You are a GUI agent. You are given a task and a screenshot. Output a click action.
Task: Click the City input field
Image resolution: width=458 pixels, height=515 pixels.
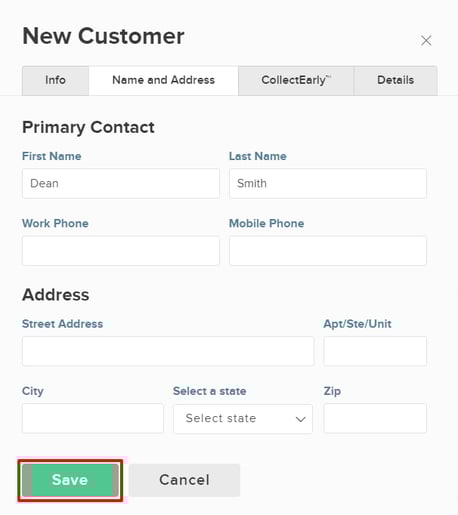(x=93, y=418)
